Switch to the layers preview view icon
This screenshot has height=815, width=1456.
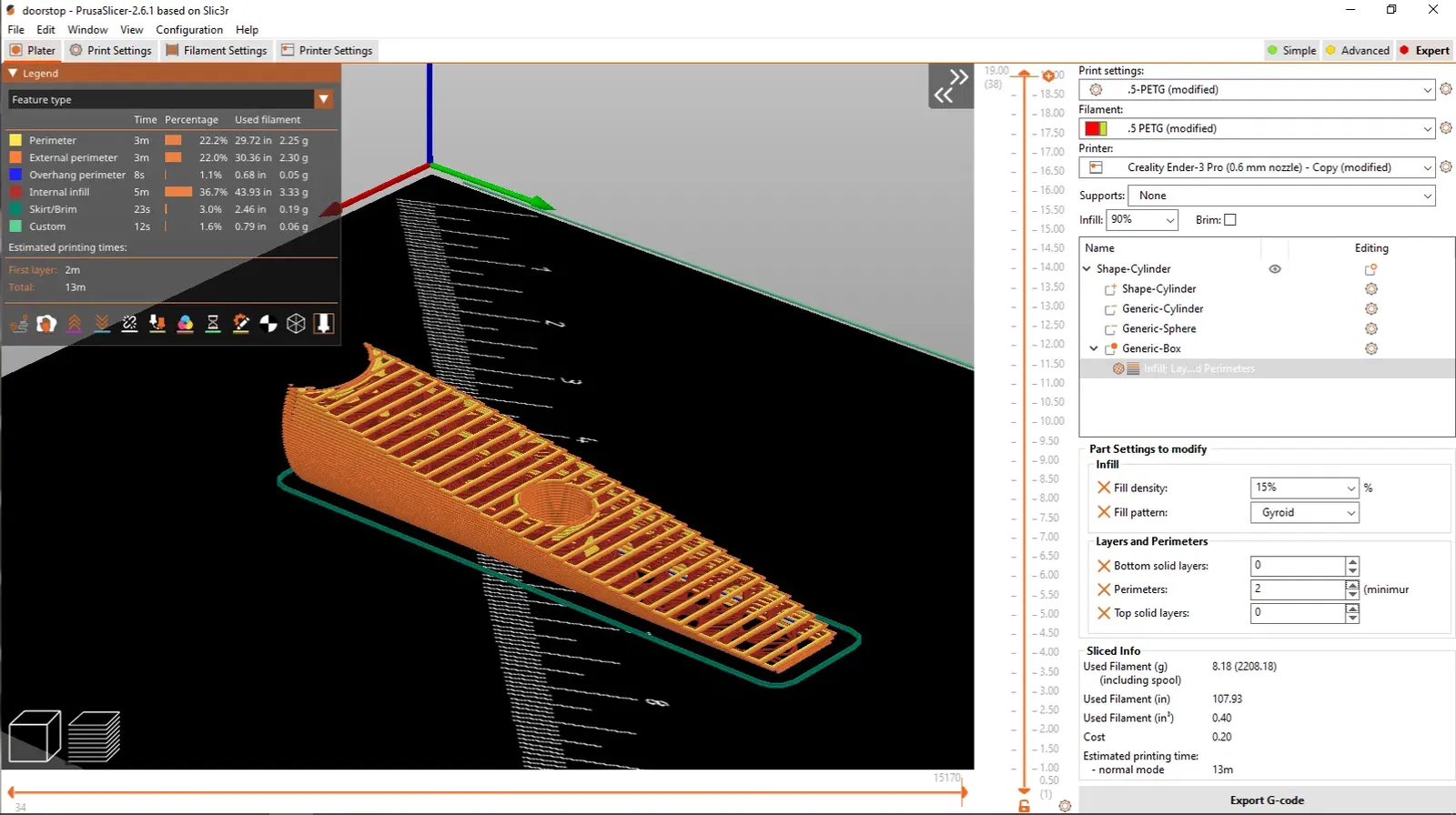94,736
